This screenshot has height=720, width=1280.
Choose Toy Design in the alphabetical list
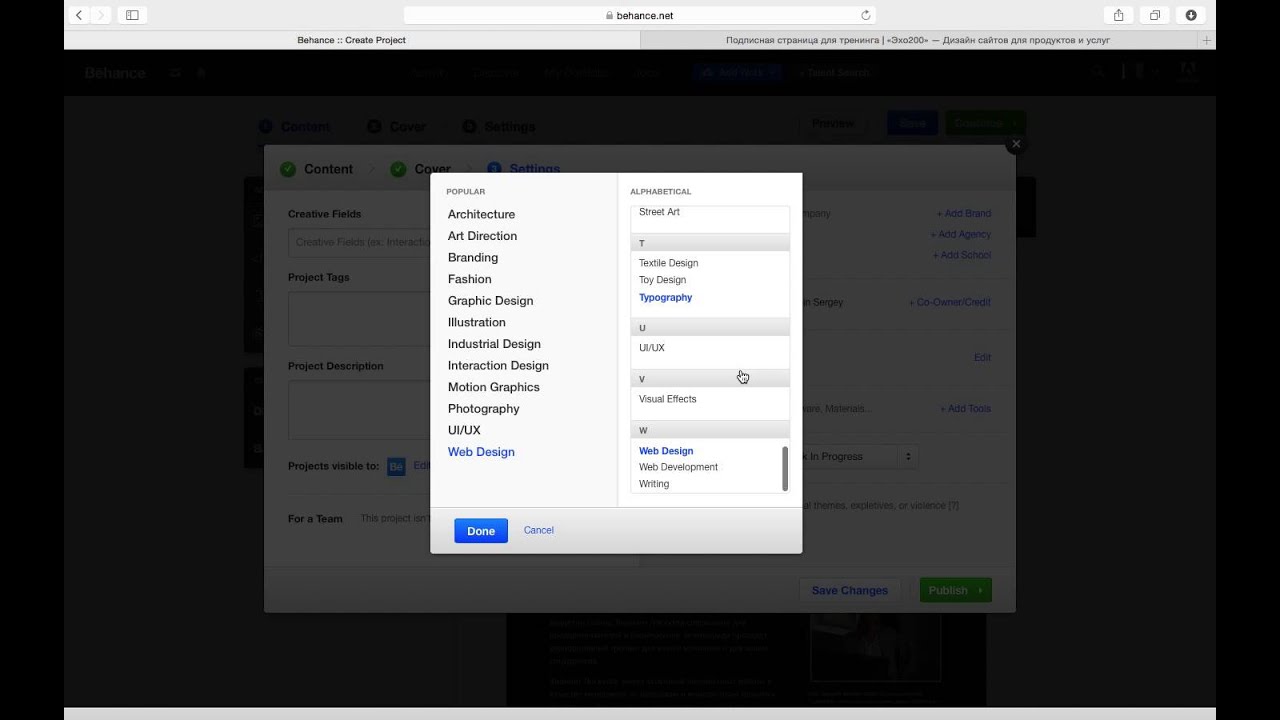662,280
